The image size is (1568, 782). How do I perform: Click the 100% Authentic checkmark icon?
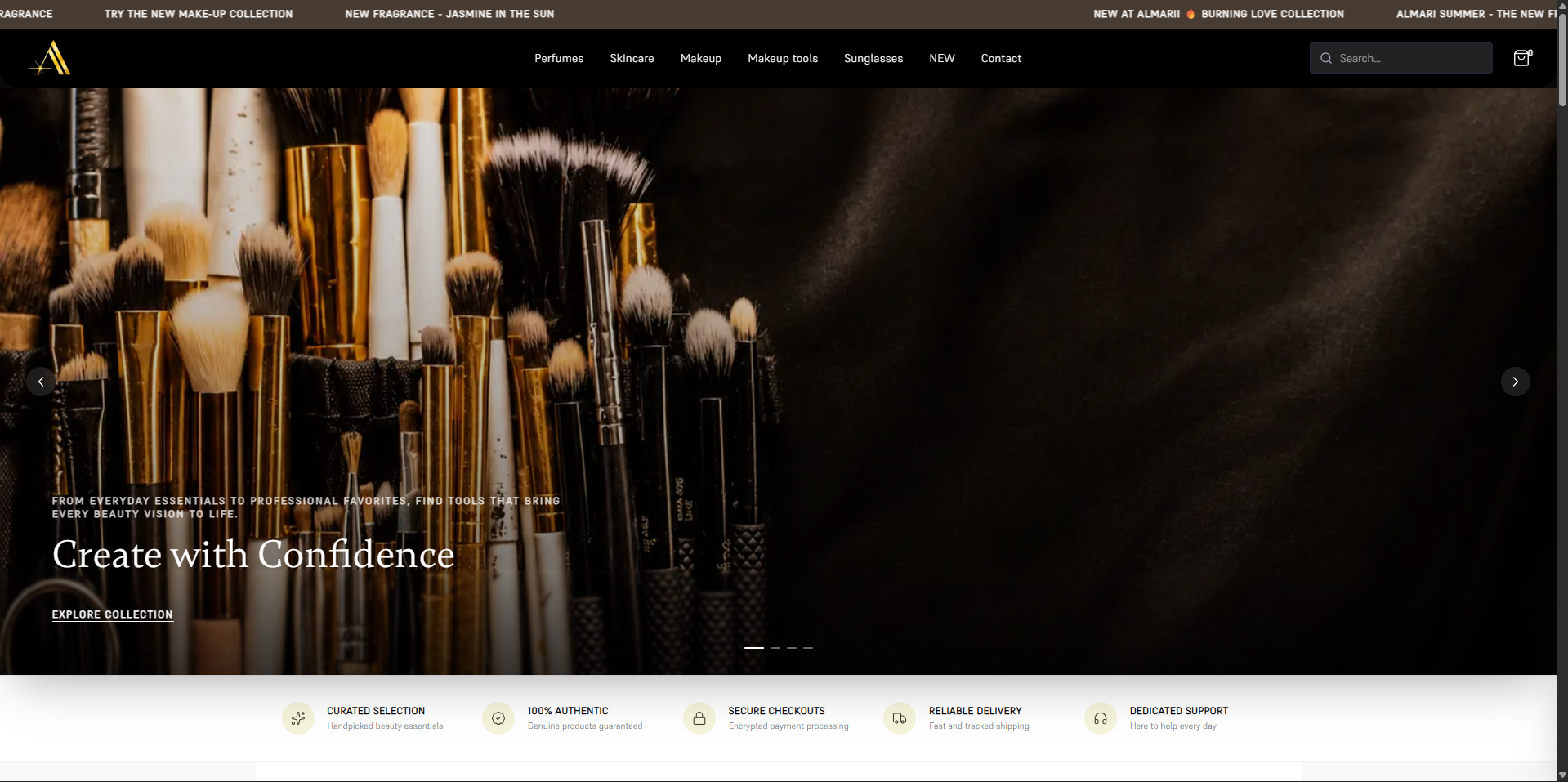coord(498,718)
